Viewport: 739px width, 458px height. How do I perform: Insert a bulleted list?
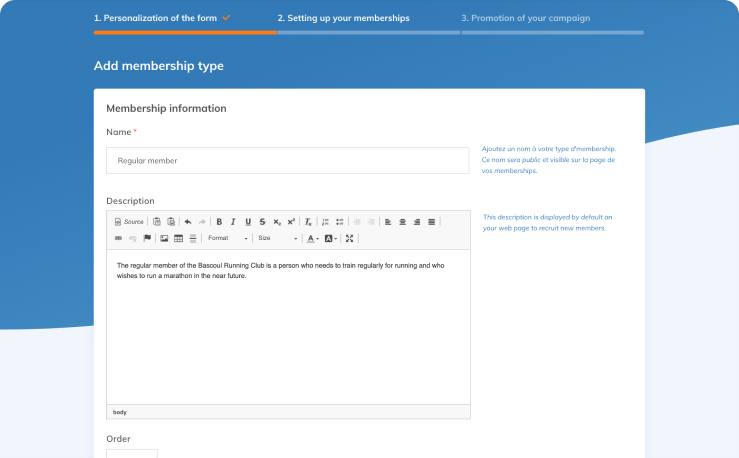[339, 221]
